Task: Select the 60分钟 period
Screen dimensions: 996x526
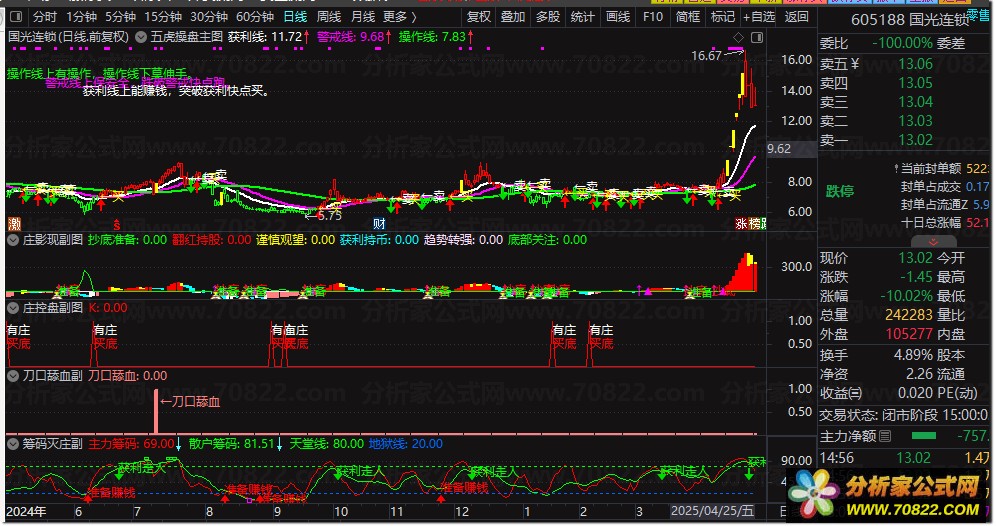Action: point(255,17)
